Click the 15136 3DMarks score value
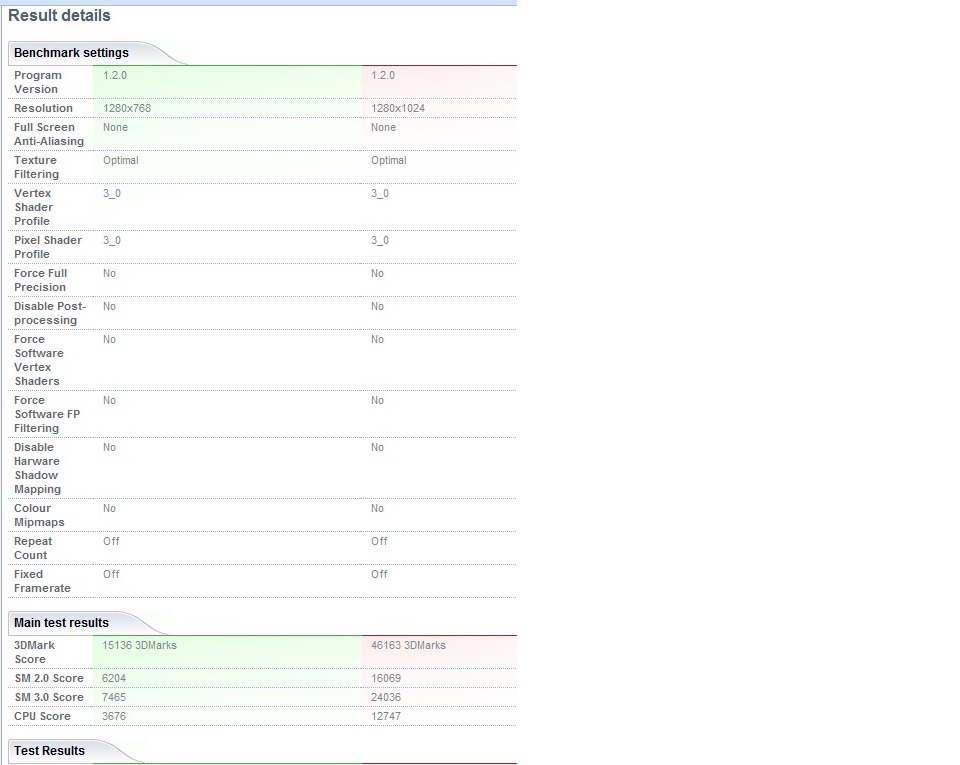The height and width of the screenshot is (765, 960). point(139,645)
